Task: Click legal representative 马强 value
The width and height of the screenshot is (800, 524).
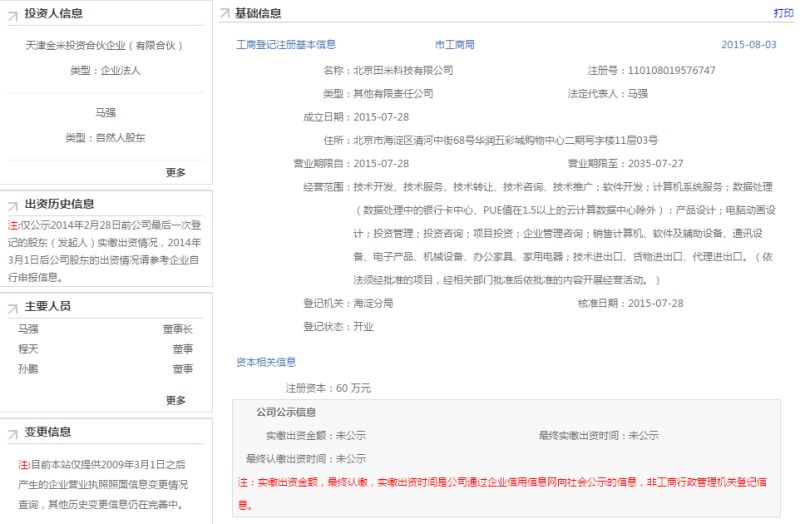Action: pyautogui.click(x=638, y=93)
